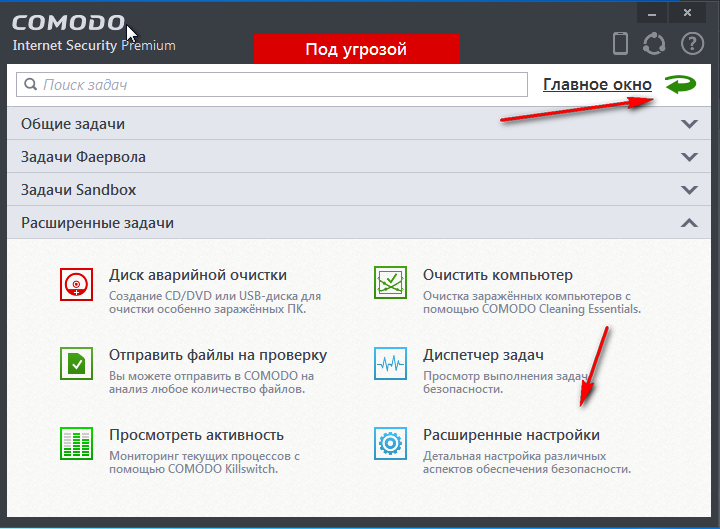720x529 pixels.
Task: Expand the Общие задачи section chevron
Action: (x=689, y=124)
